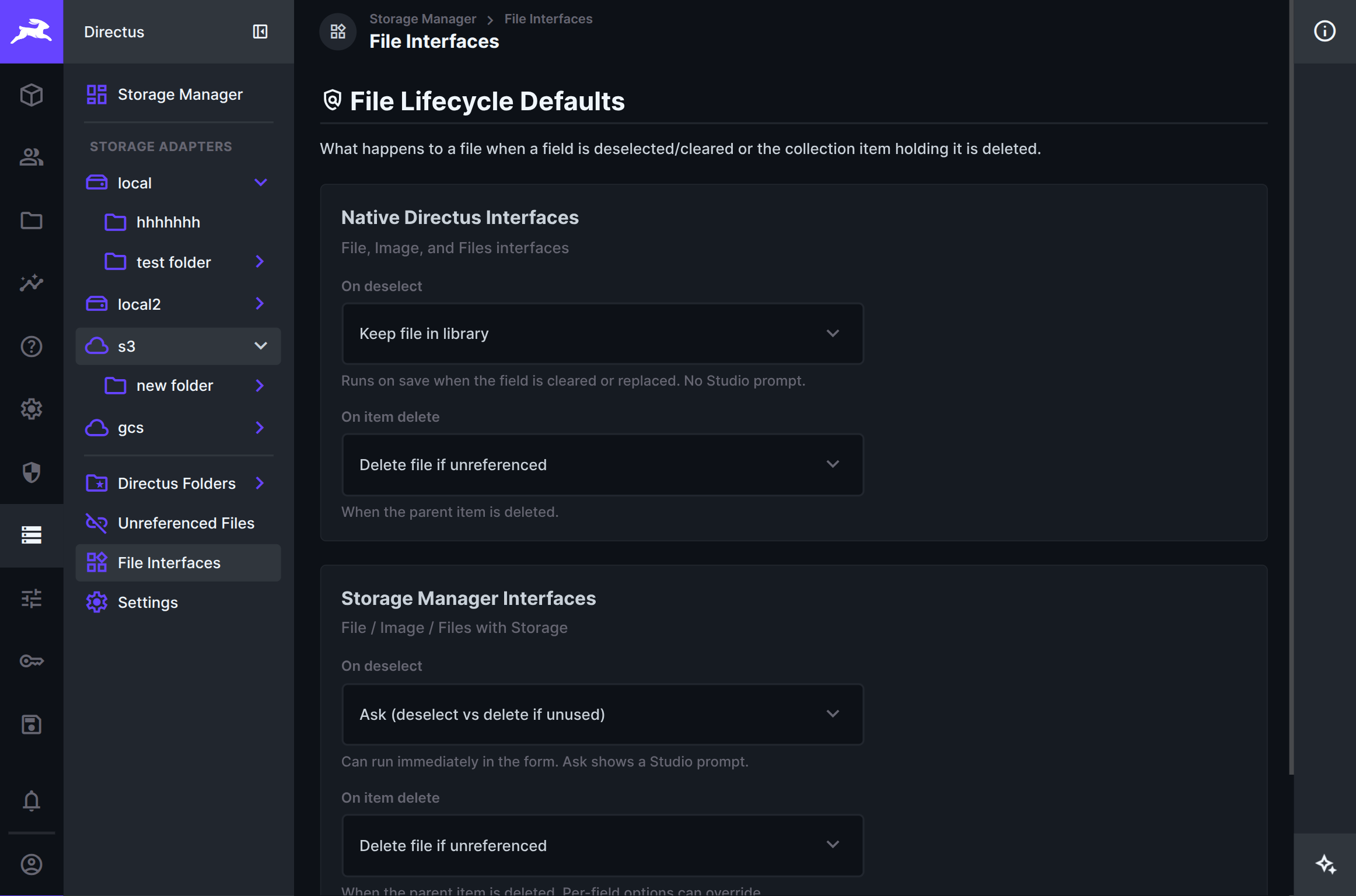Open the Settings gear module icon
The height and width of the screenshot is (896, 1356).
pos(32,409)
